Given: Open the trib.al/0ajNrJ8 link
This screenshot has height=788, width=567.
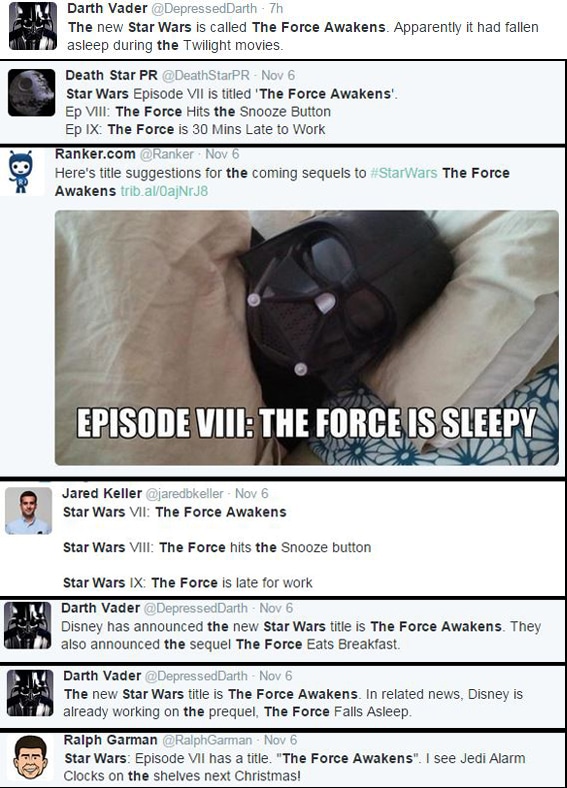Looking at the screenshot, I should 164,191.
